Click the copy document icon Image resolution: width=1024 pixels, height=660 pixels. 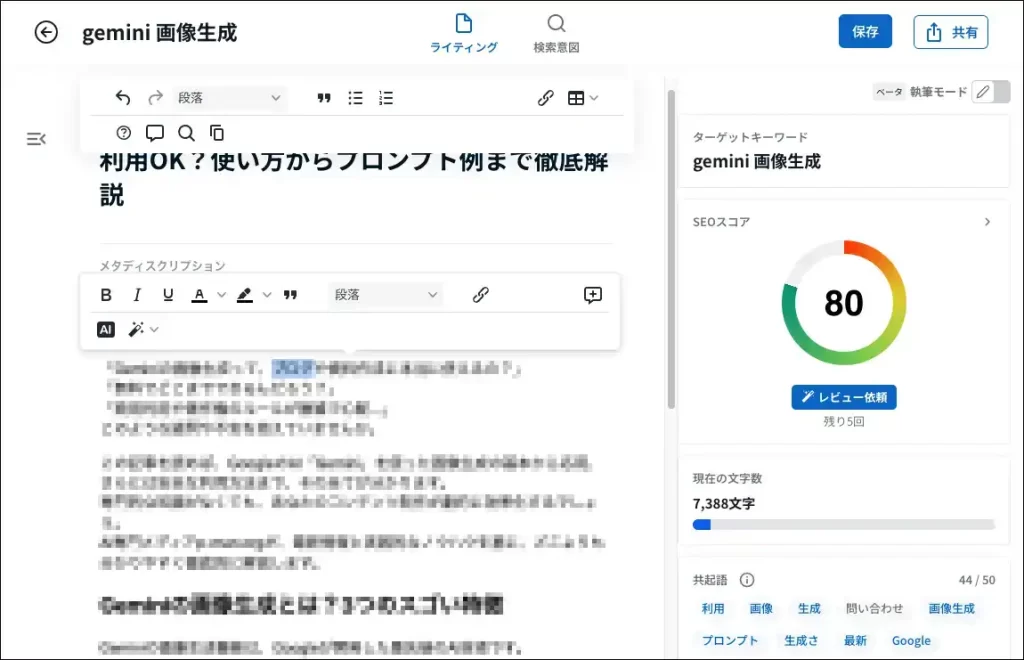[217, 132]
